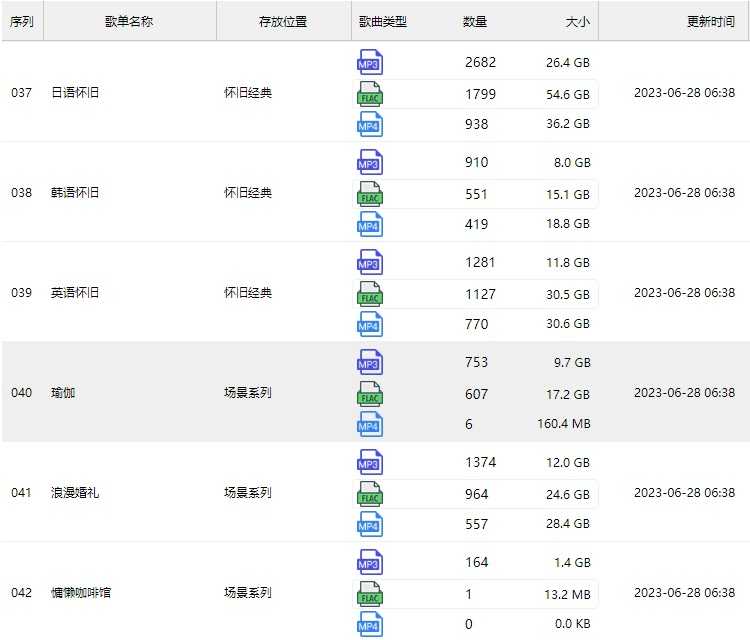Open MP4 icon of 英语怀旧
The height and width of the screenshot is (640, 750).
point(370,324)
